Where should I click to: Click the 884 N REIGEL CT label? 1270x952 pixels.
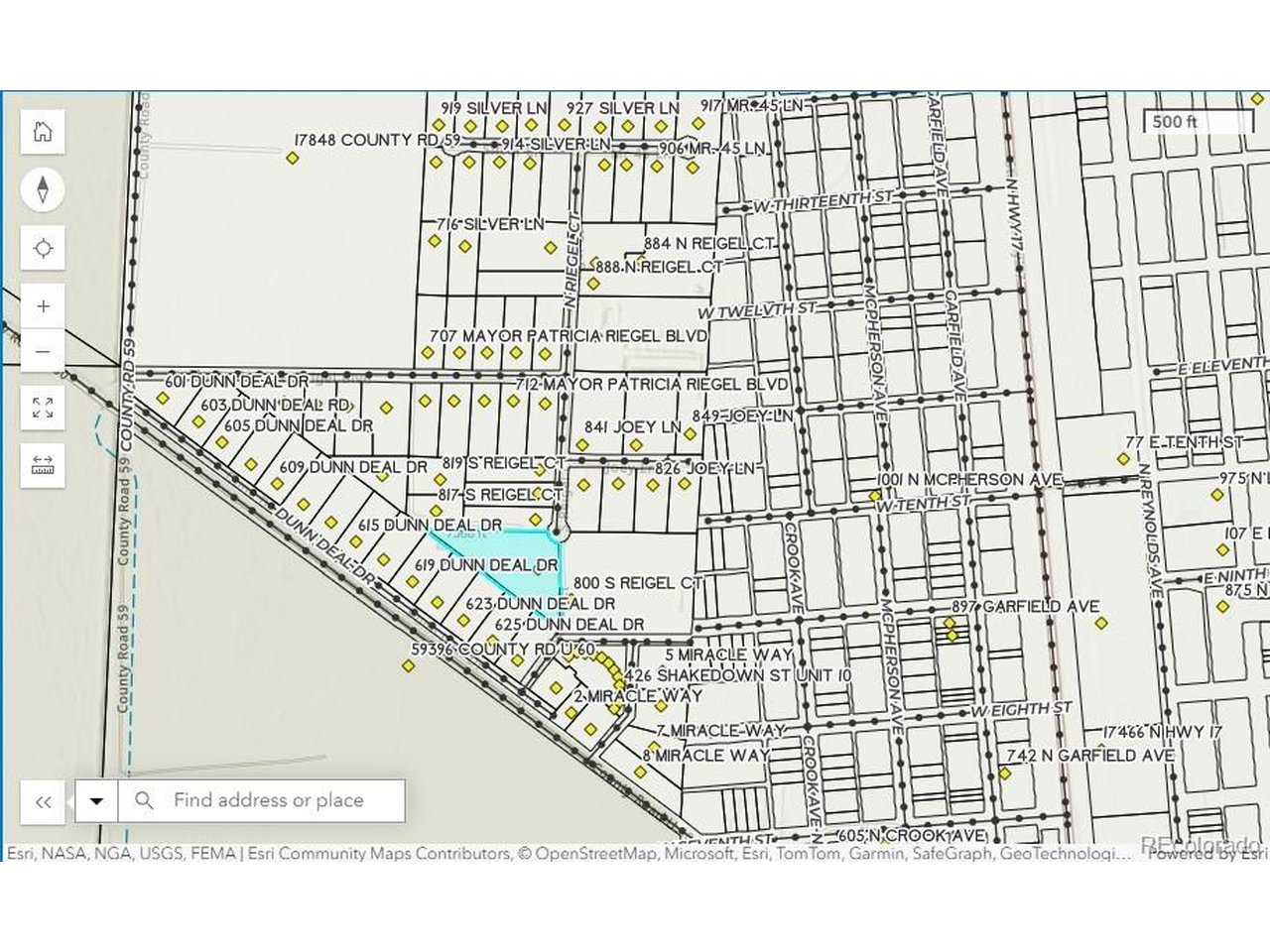pos(708,244)
